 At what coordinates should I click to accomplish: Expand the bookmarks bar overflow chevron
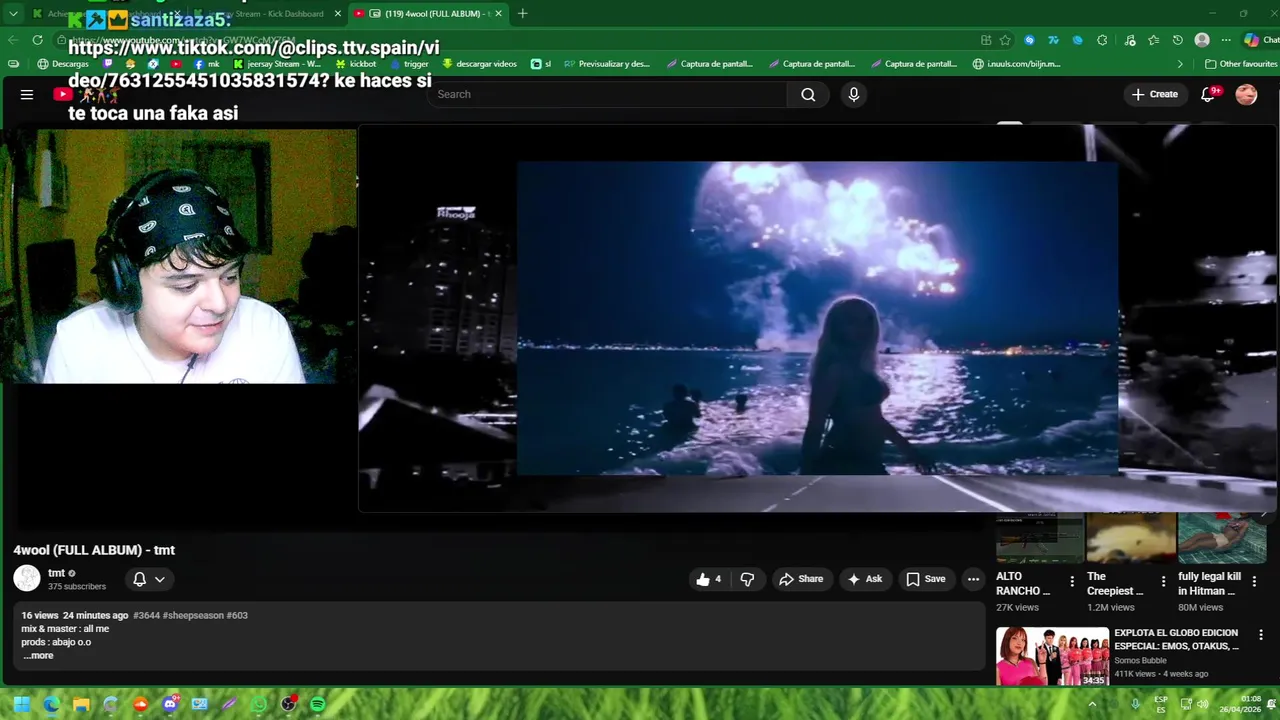click(x=1180, y=64)
